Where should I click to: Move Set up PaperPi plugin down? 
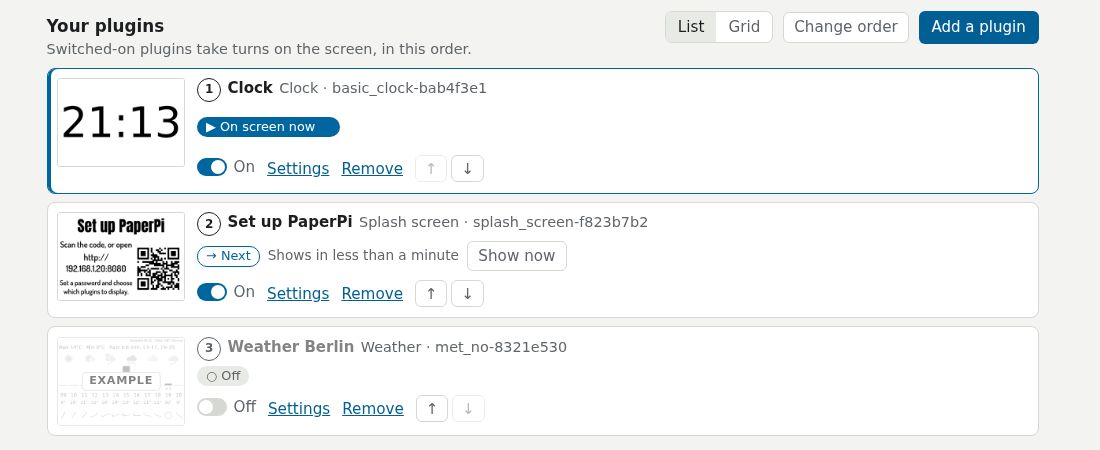[x=467, y=293]
